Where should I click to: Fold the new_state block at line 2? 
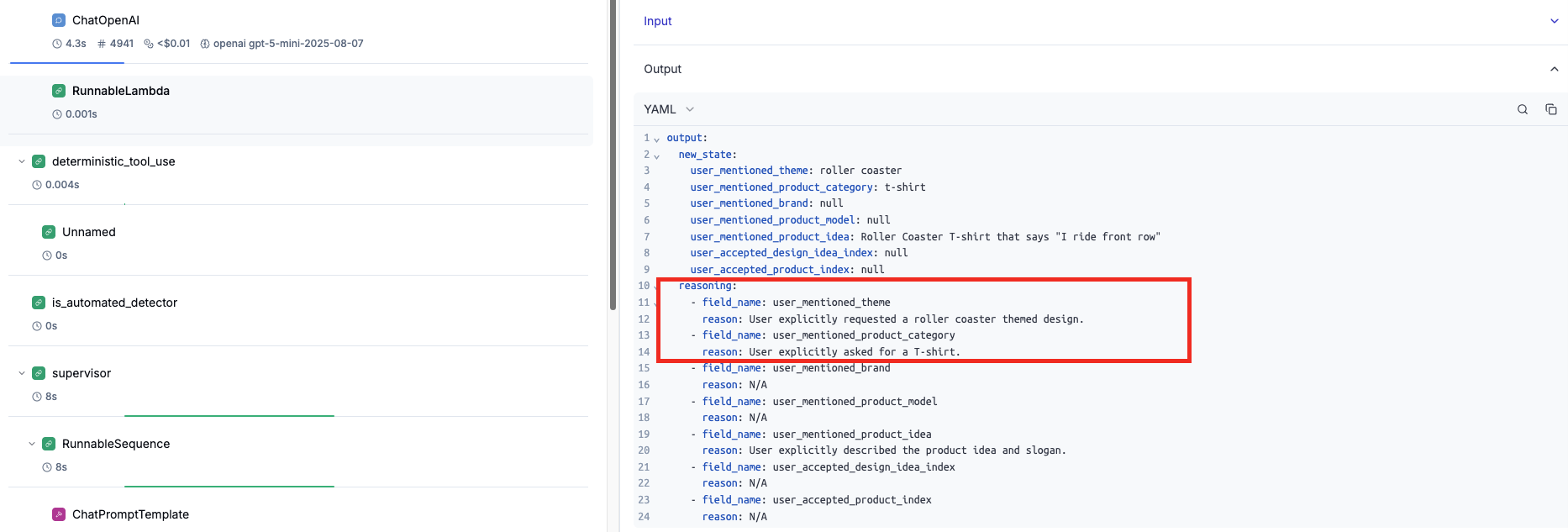click(x=656, y=155)
